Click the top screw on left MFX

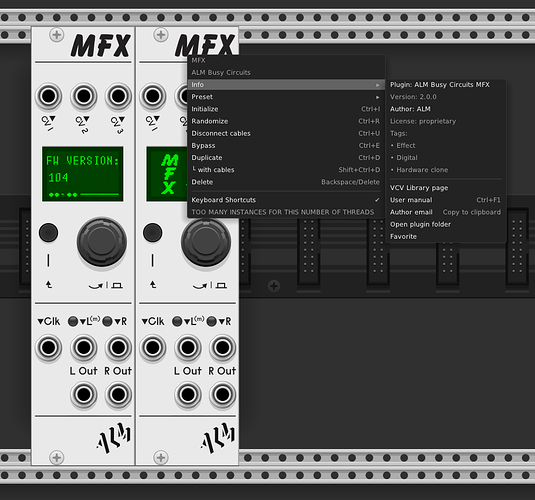pos(57,34)
